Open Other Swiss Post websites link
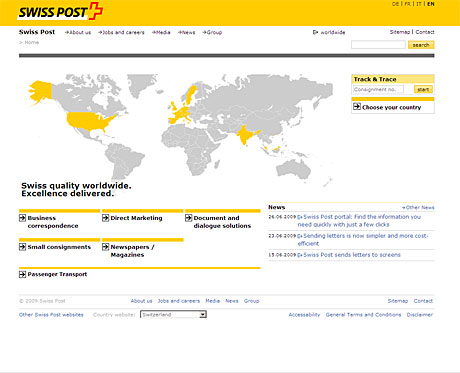Viewport: 460px width, 373px height. [51, 315]
